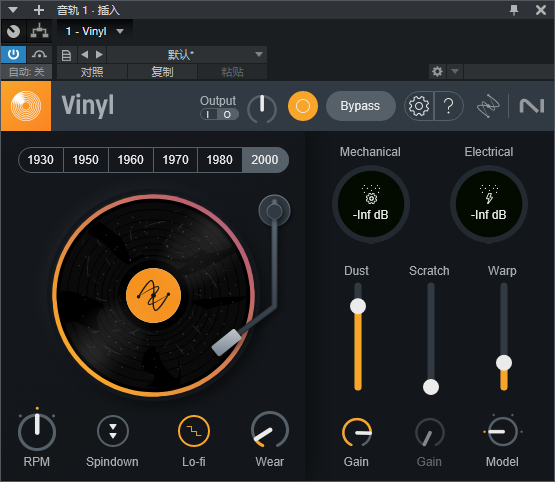Click the Native Instruments logo
This screenshot has width=555, height=482.
pyautogui.click(x=532, y=106)
